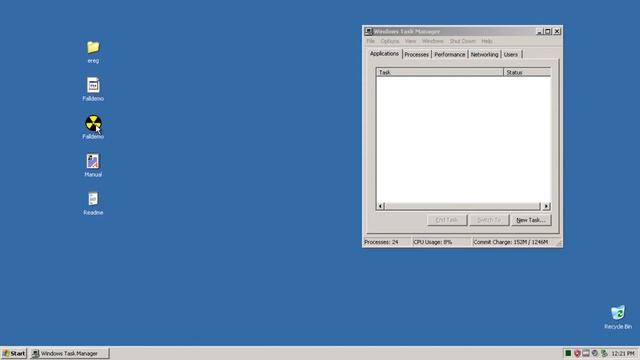Image resolution: width=640 pixels, height=360 pixels.
Task: Click the taskbar clock
Action: (623, 353)
